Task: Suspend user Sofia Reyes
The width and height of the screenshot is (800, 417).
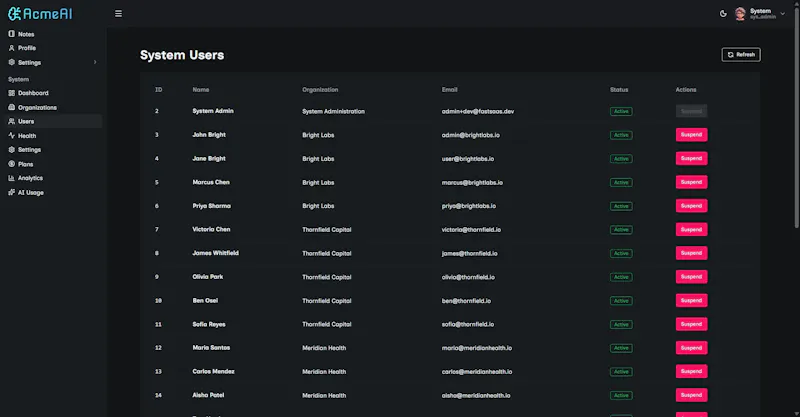Action: click(691, 324)
